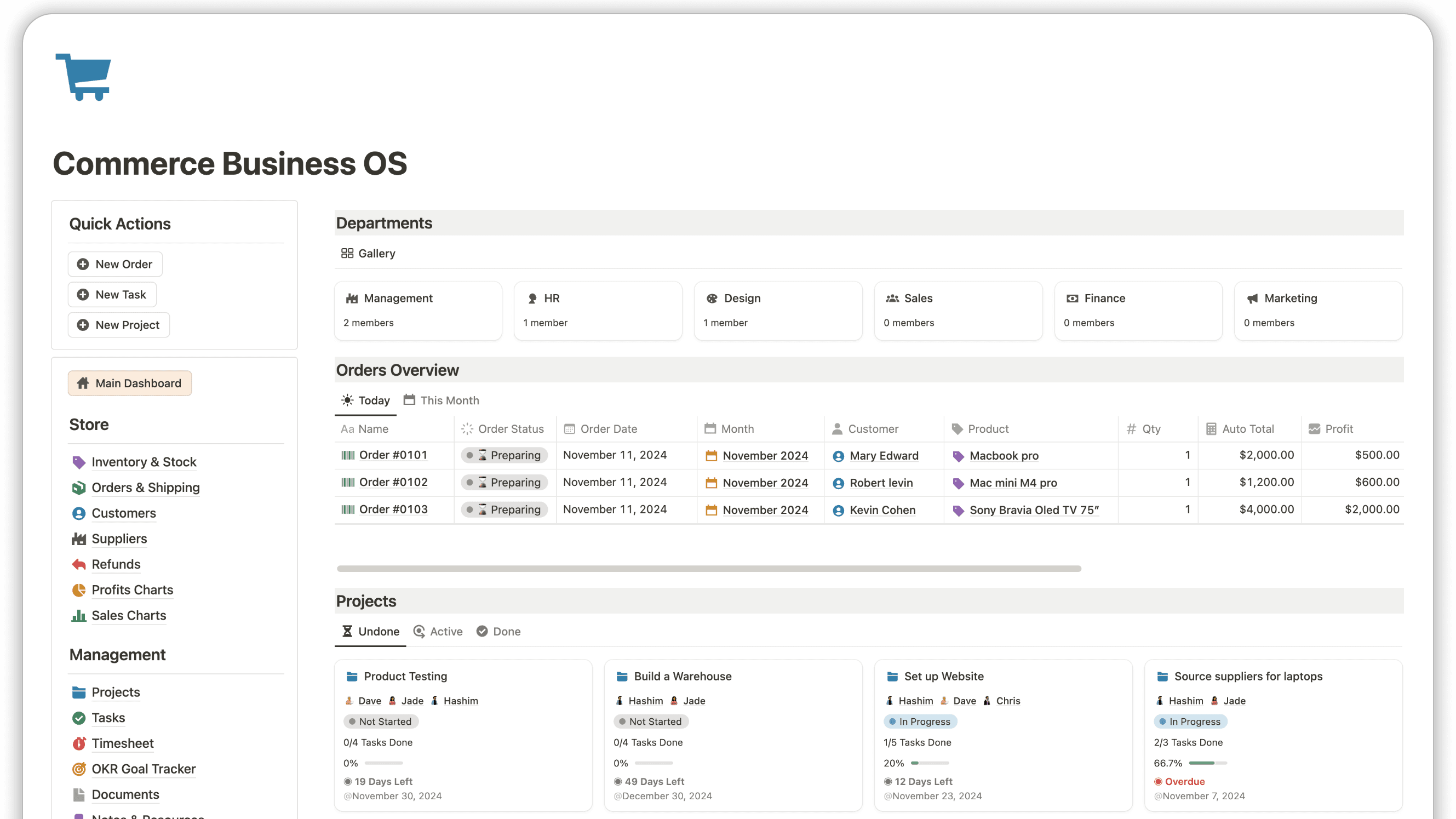Click the green bar chart Sales Charts icon
The width and height of the screenshot is (1456, 819).
(78, 615)
